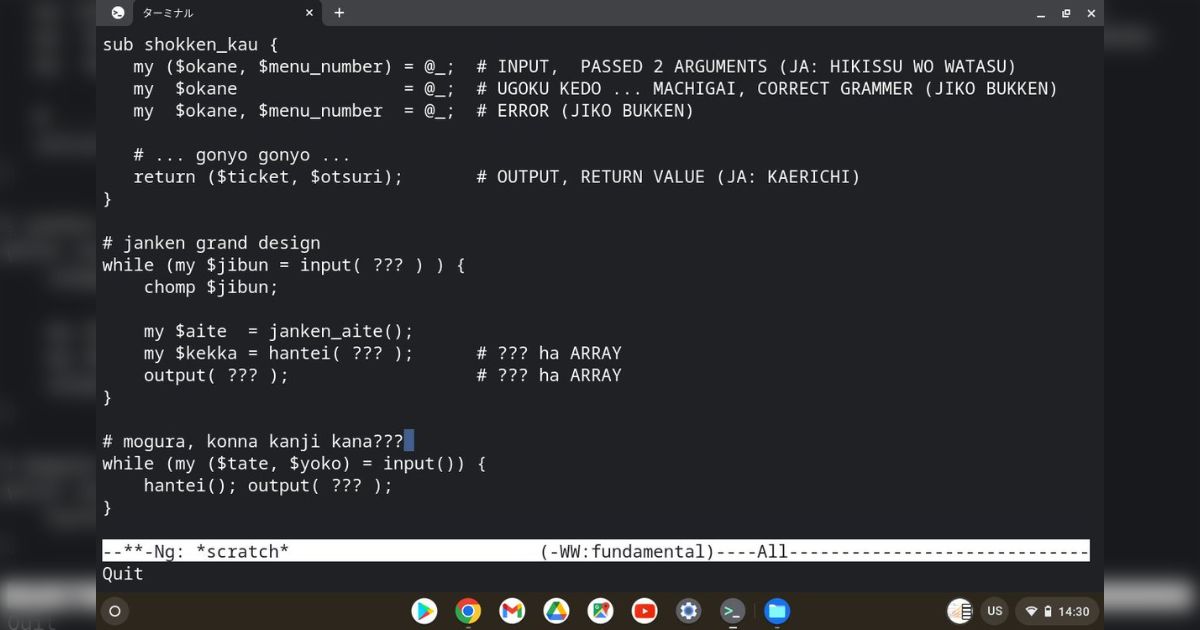Launch Google Maps from the shelf

(600, 610)
